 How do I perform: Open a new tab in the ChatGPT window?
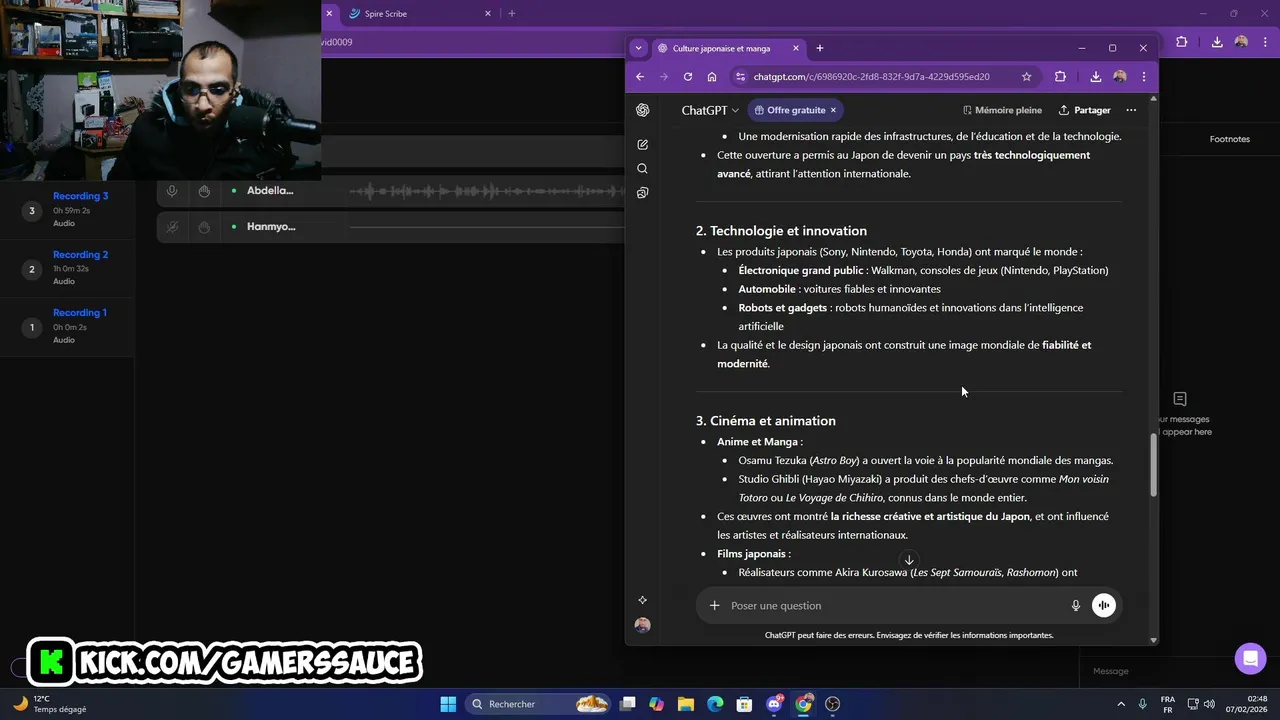tap(820, 48)
